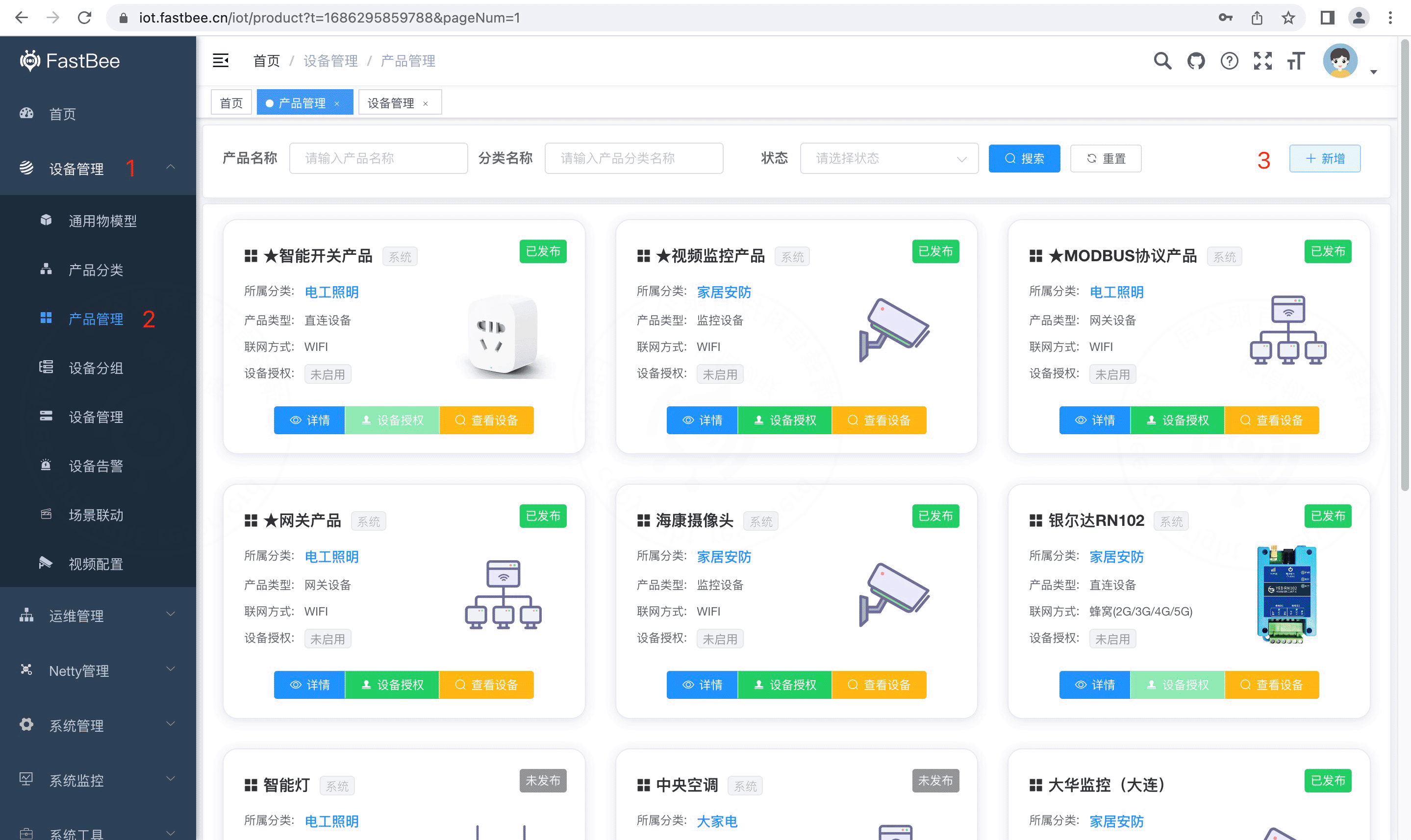Close the 产品管理 page tab
The width and height of the screenshot is (1411, 840).
click(337, 103)
